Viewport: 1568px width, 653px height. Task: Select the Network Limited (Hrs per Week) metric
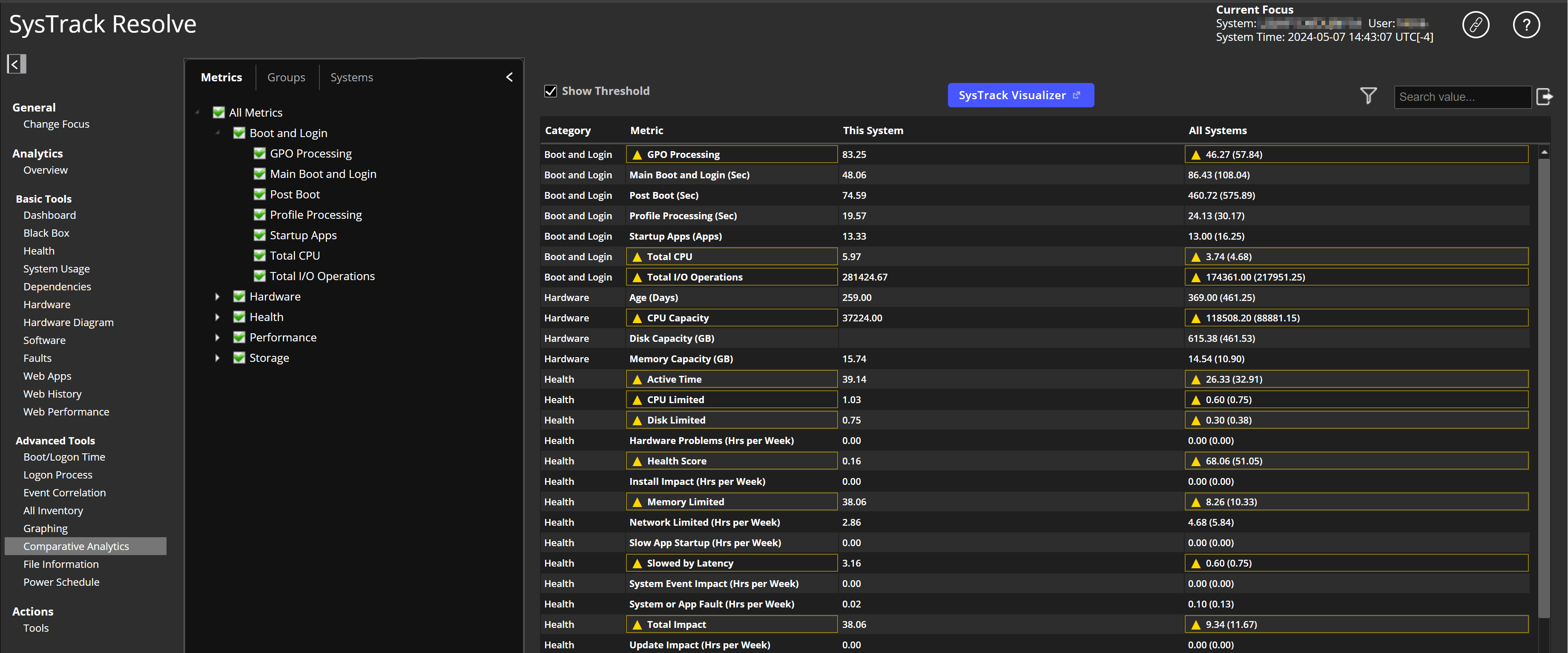pyautogui.click(x=704, y=523)
